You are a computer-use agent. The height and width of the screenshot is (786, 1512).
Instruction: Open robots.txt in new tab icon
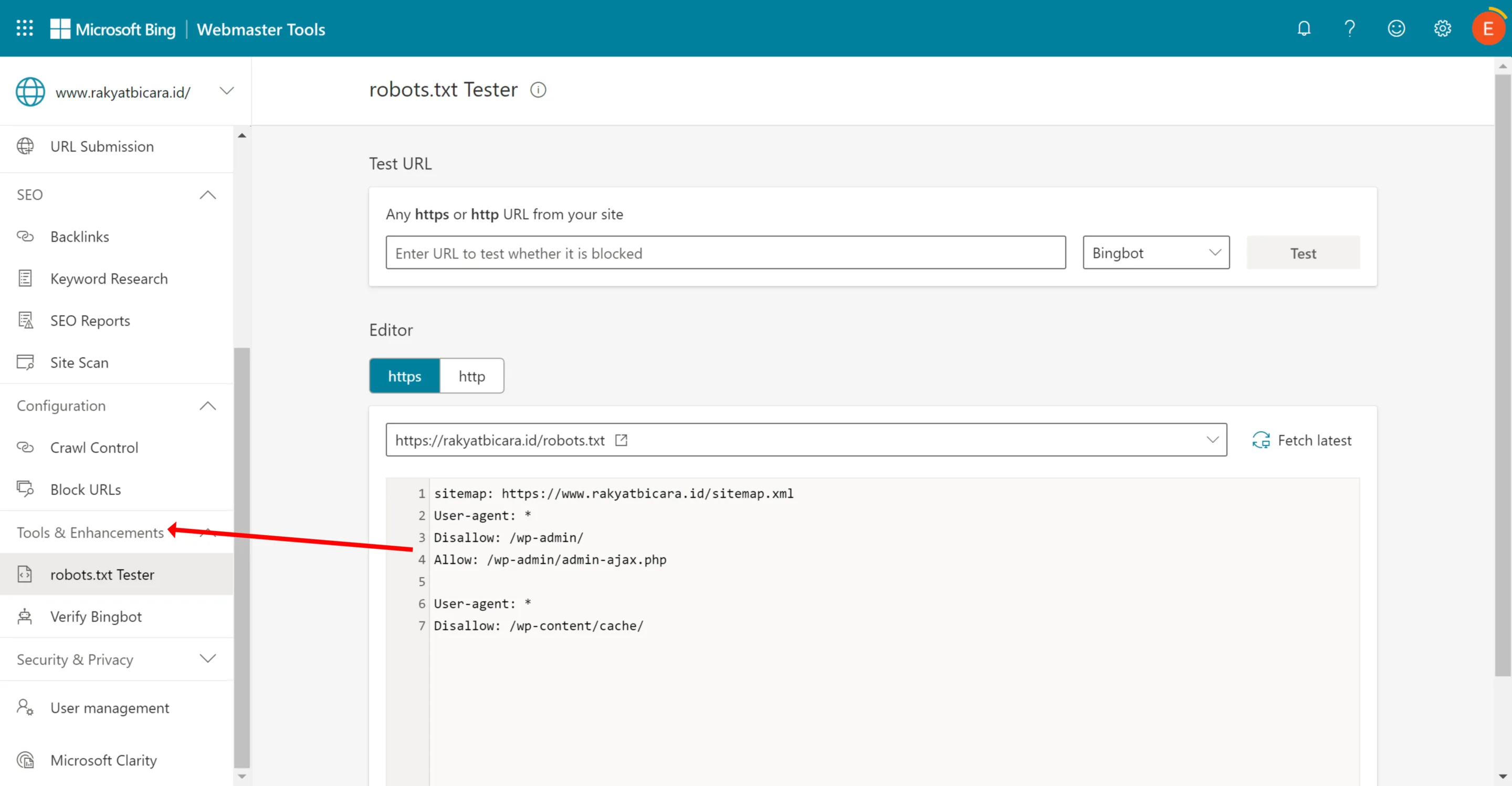621,440
